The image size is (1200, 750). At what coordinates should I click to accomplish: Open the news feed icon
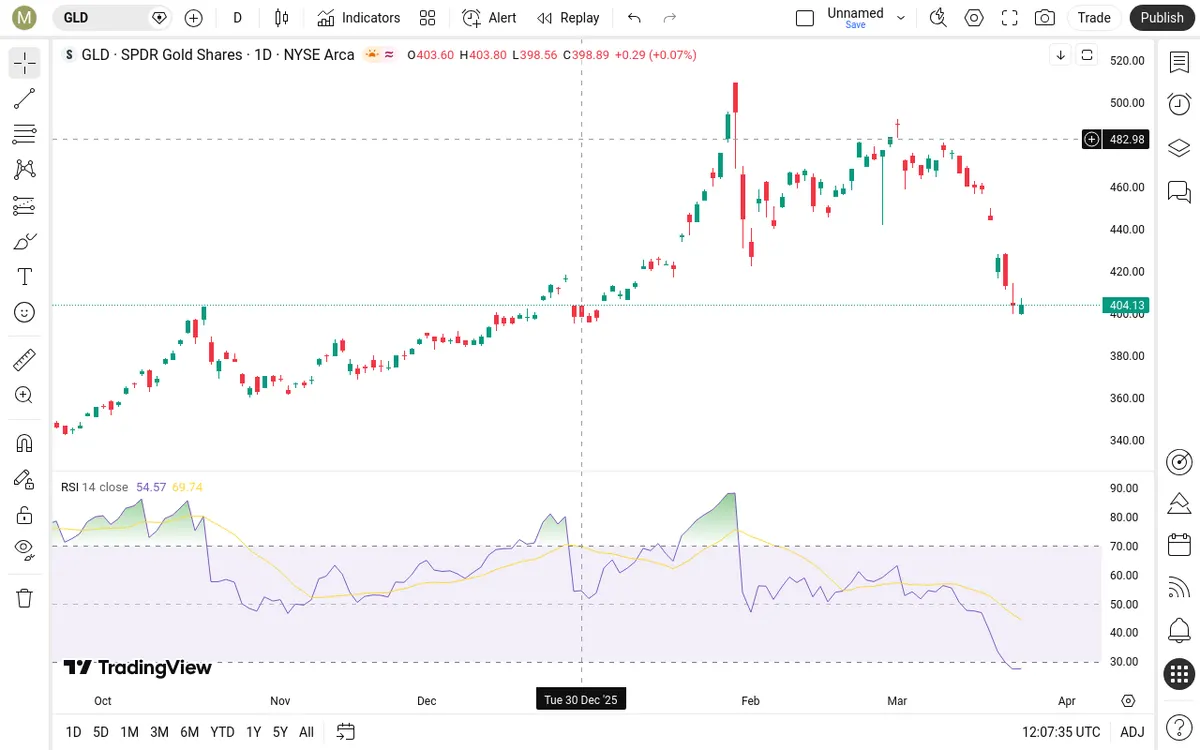click(1179, 588)
